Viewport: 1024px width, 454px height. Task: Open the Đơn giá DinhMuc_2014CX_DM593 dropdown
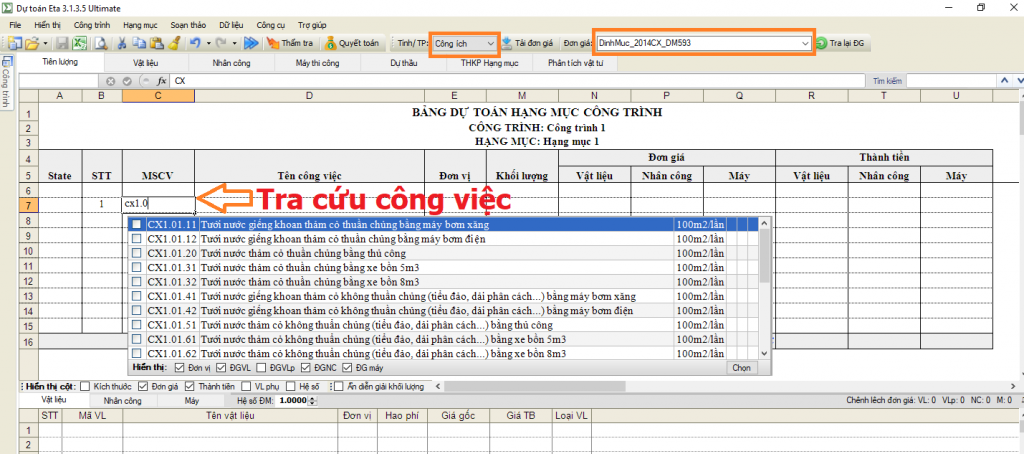tap(704, 43)
